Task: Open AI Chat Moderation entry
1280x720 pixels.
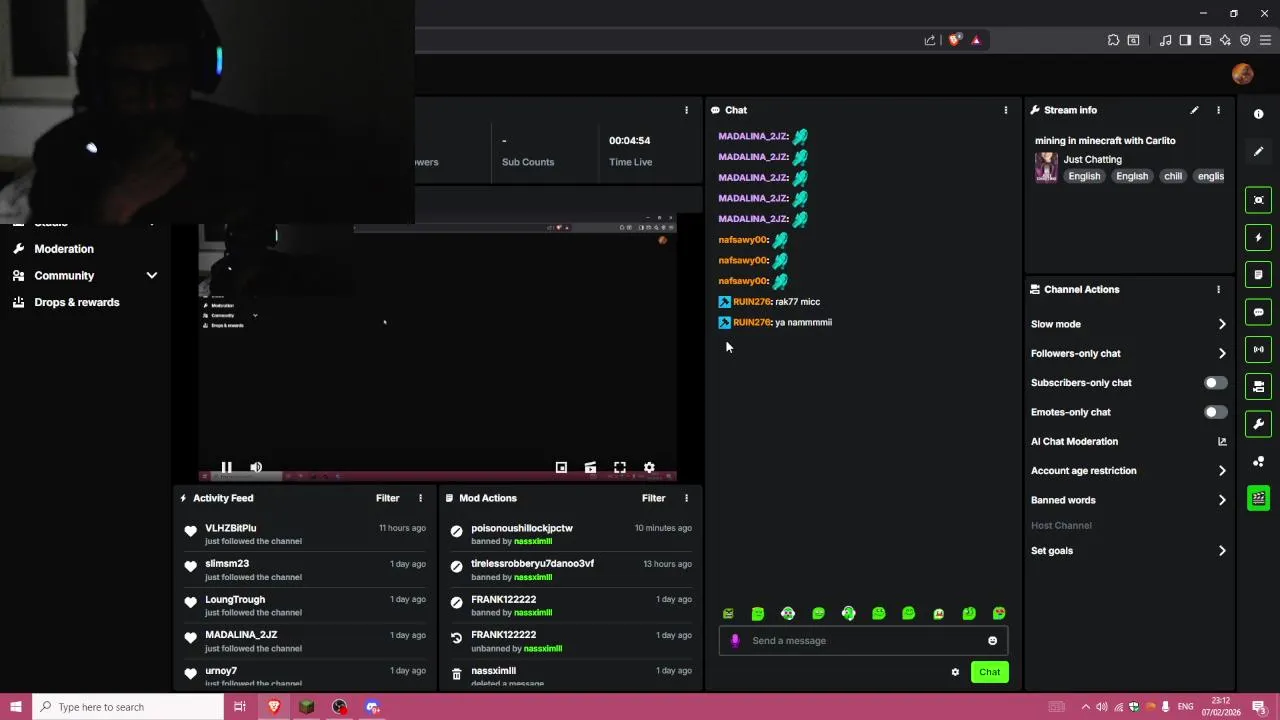Action: (x=1074, y=441)
